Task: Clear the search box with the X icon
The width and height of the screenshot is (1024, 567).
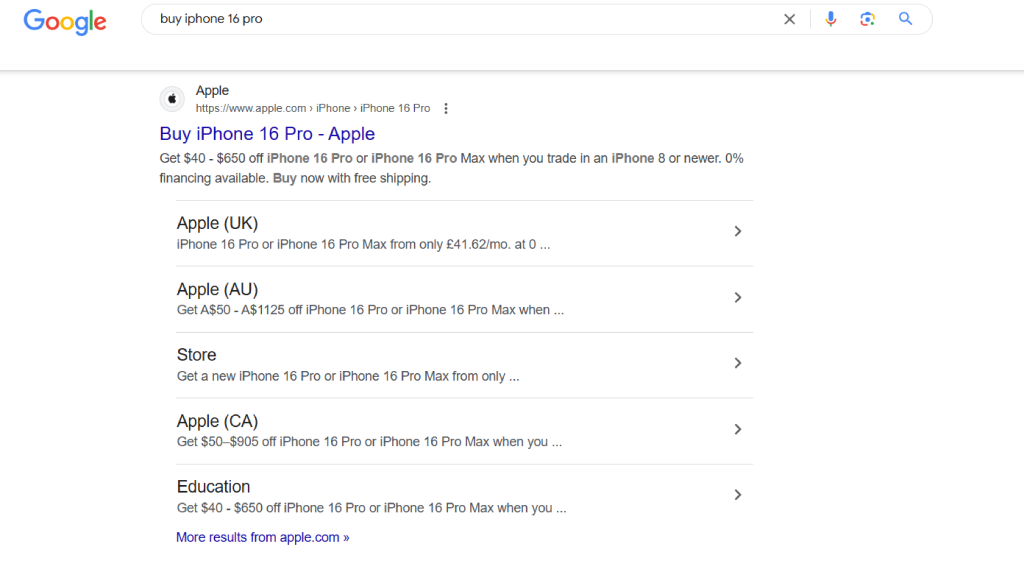Action: click(x=790, y=20)
